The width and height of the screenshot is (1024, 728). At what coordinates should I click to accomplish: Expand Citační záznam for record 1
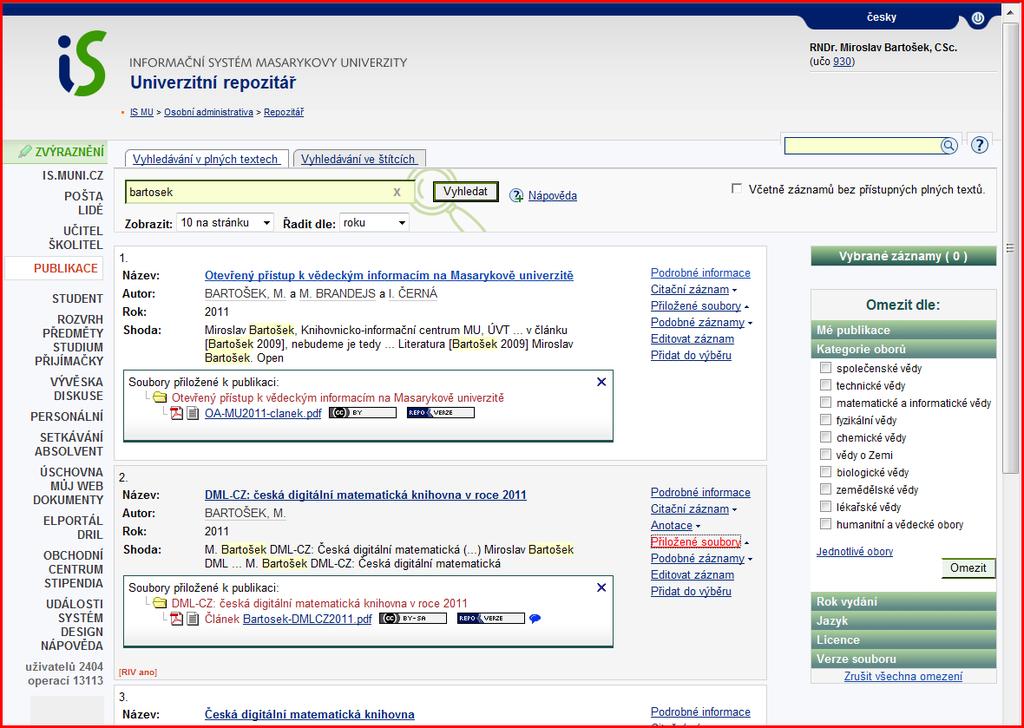[694, 289]
